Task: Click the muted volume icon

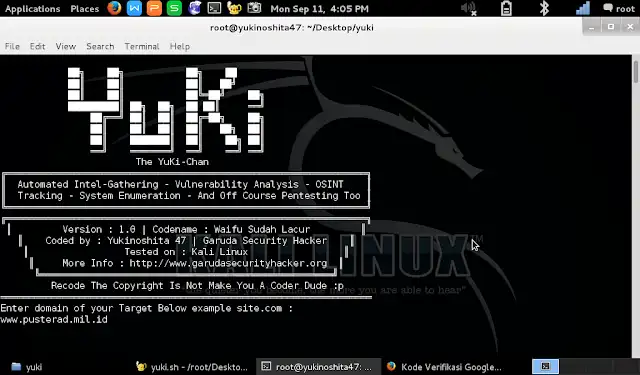Action: [x=469, y=9]
